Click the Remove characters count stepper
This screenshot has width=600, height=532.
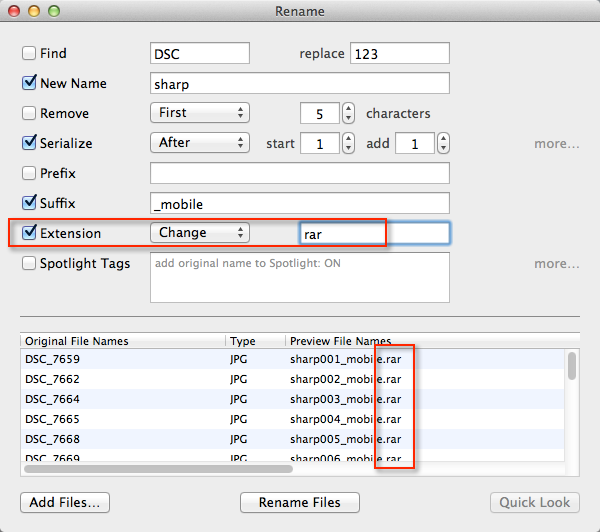[x=348, y=113]
